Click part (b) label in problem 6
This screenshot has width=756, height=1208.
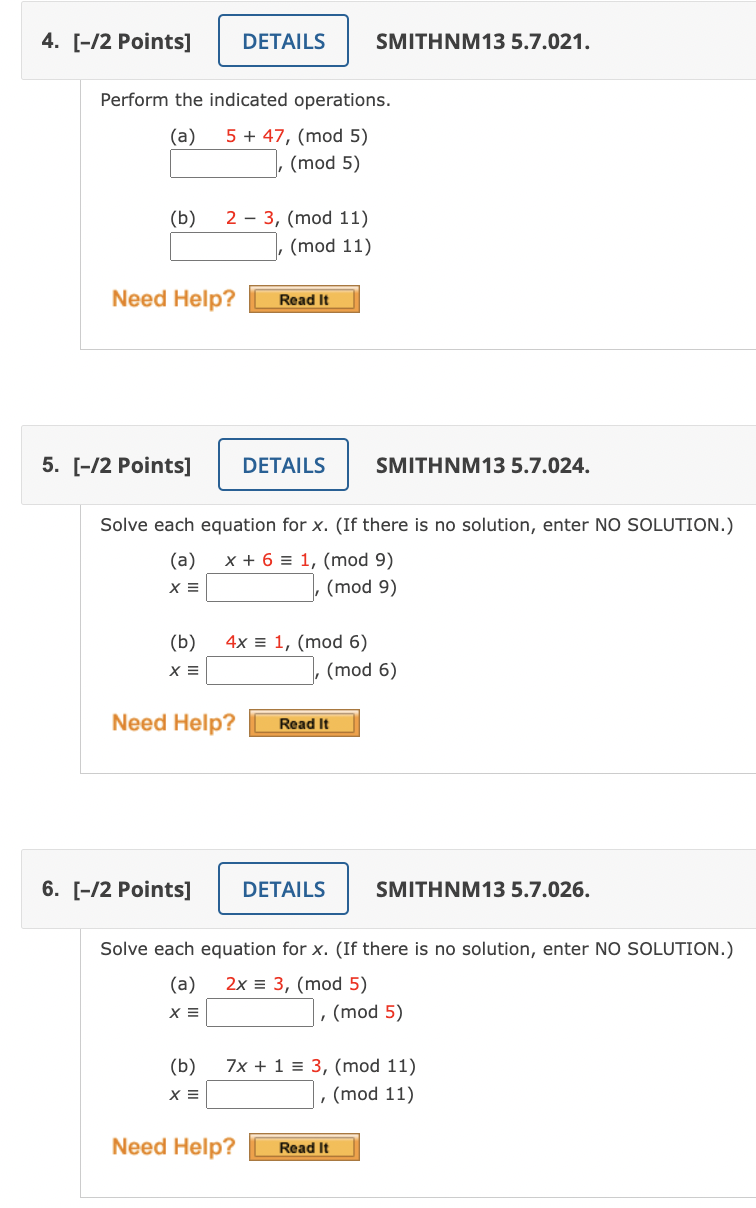(x=183, y=1066)
